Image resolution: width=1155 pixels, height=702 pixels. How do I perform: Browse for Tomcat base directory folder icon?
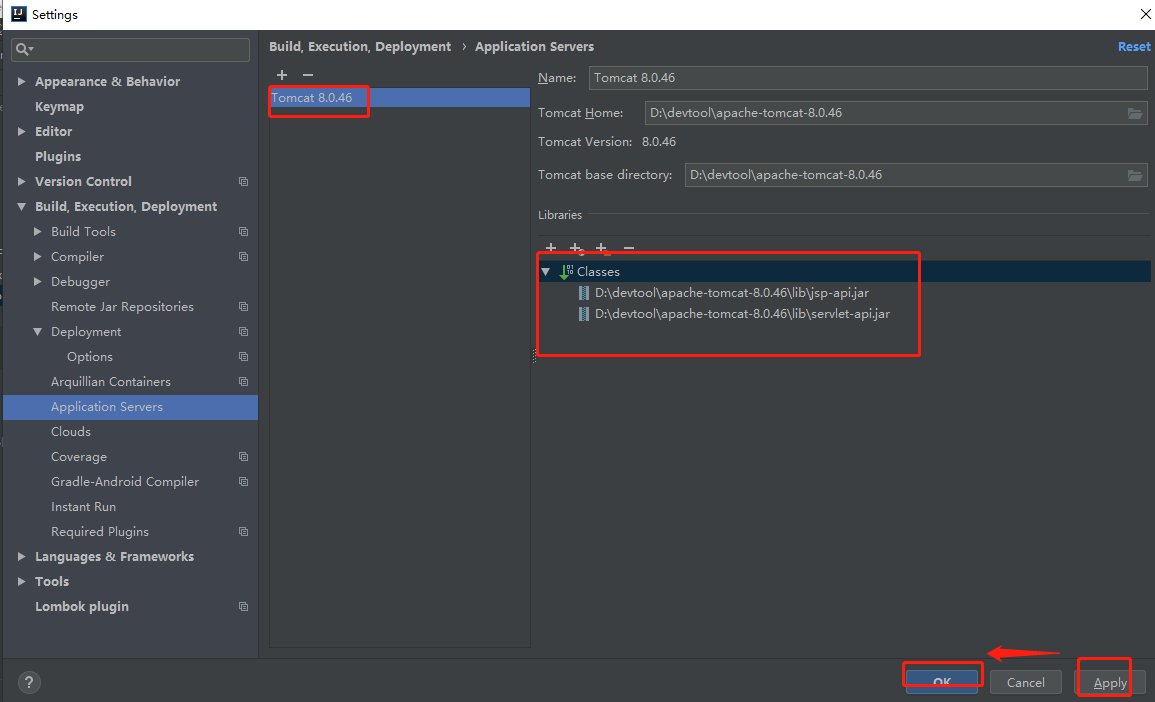coord(1134,175)
